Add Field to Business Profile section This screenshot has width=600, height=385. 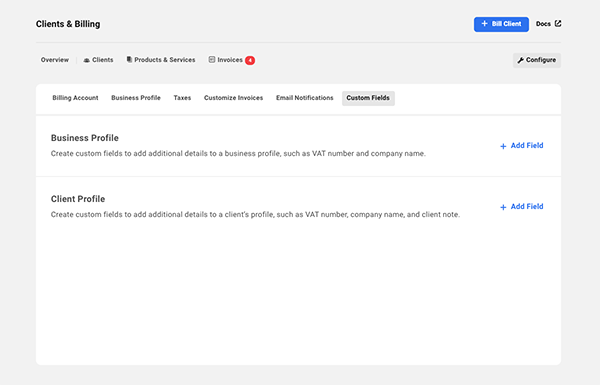[x=522, y=146]
